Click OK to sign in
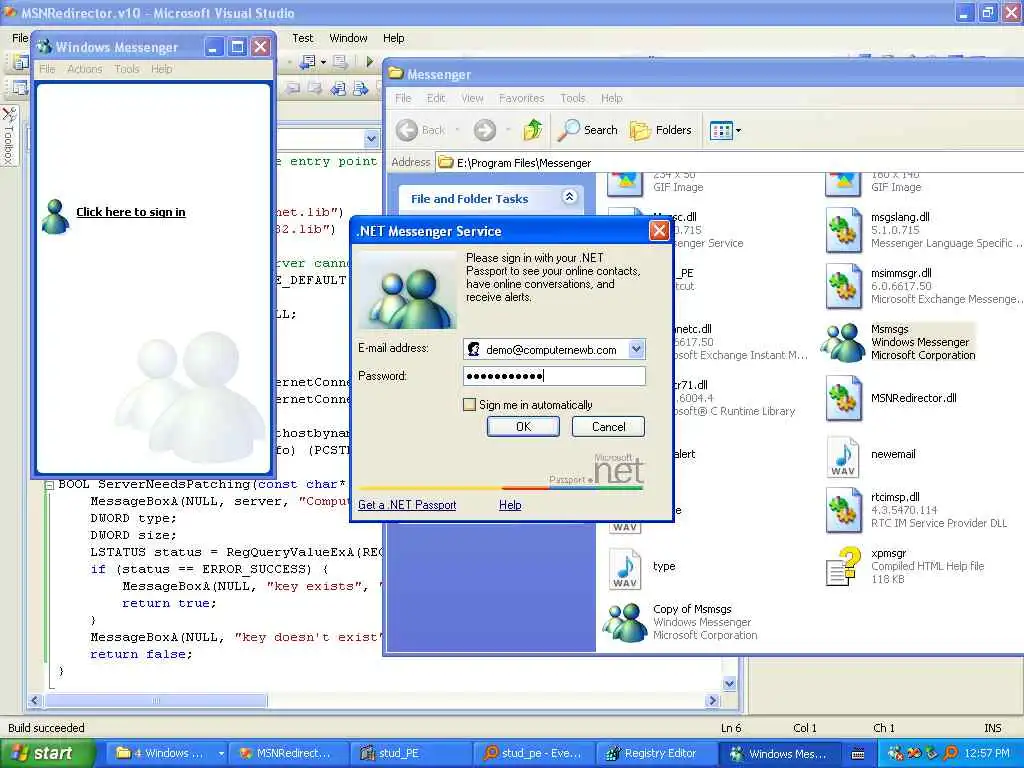This screenshot has width=1024, height=768. point(523,426)
